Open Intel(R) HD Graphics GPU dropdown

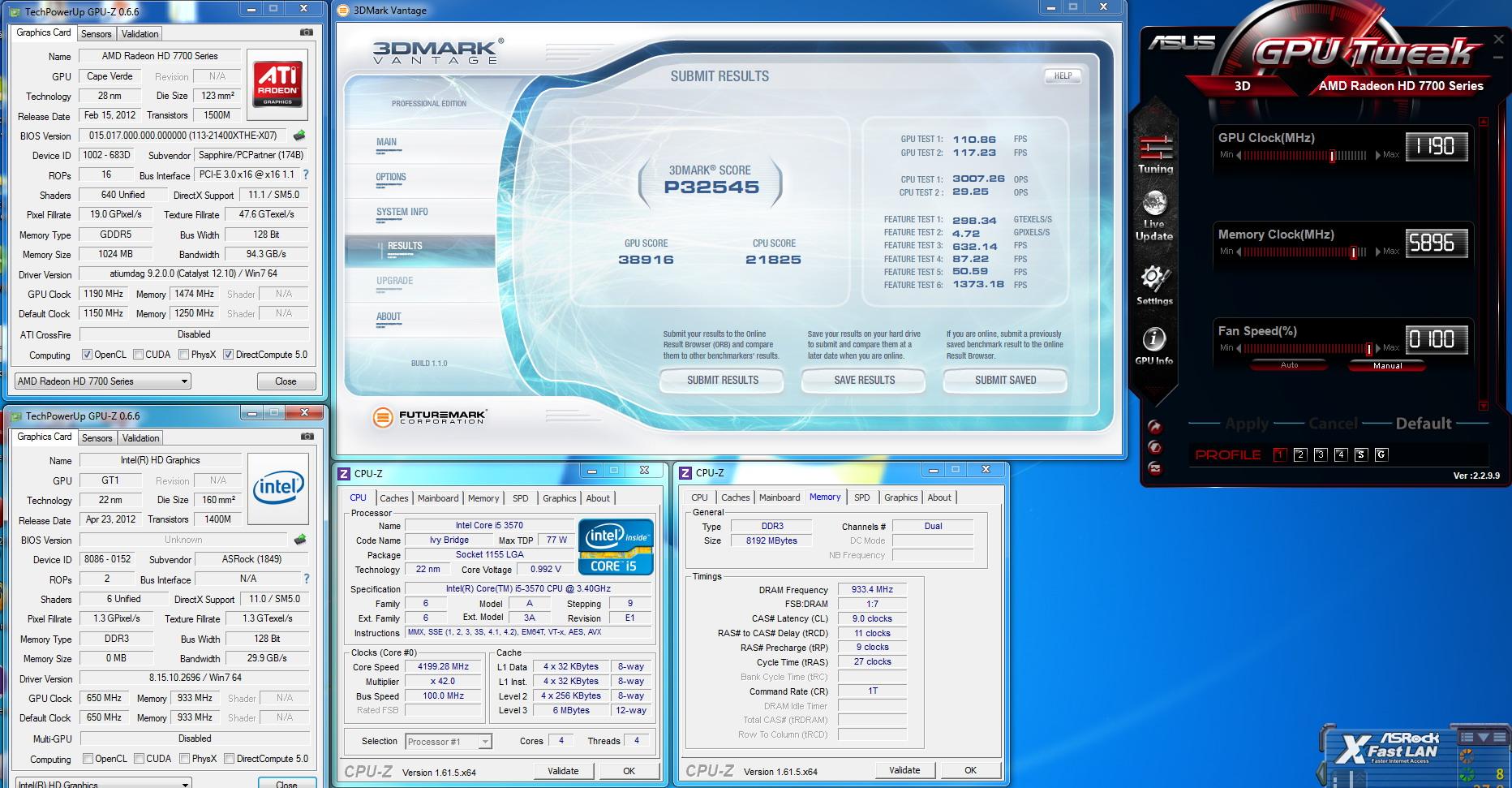point(103,784)
